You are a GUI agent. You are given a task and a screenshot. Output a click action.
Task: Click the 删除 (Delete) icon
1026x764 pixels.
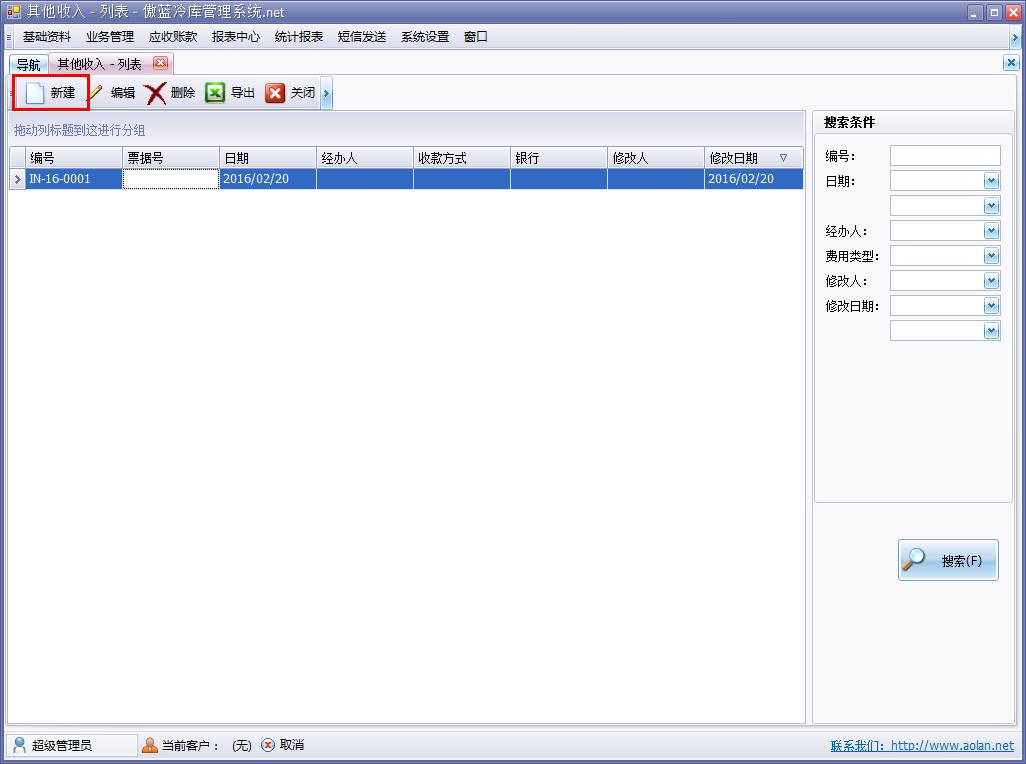pos(155,92)
